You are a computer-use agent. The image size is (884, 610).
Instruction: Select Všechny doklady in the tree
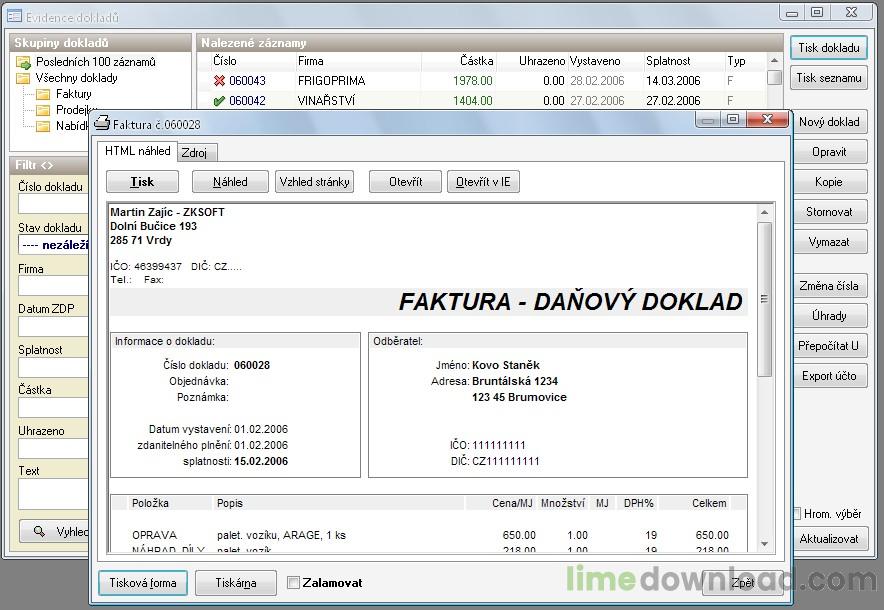76,78
